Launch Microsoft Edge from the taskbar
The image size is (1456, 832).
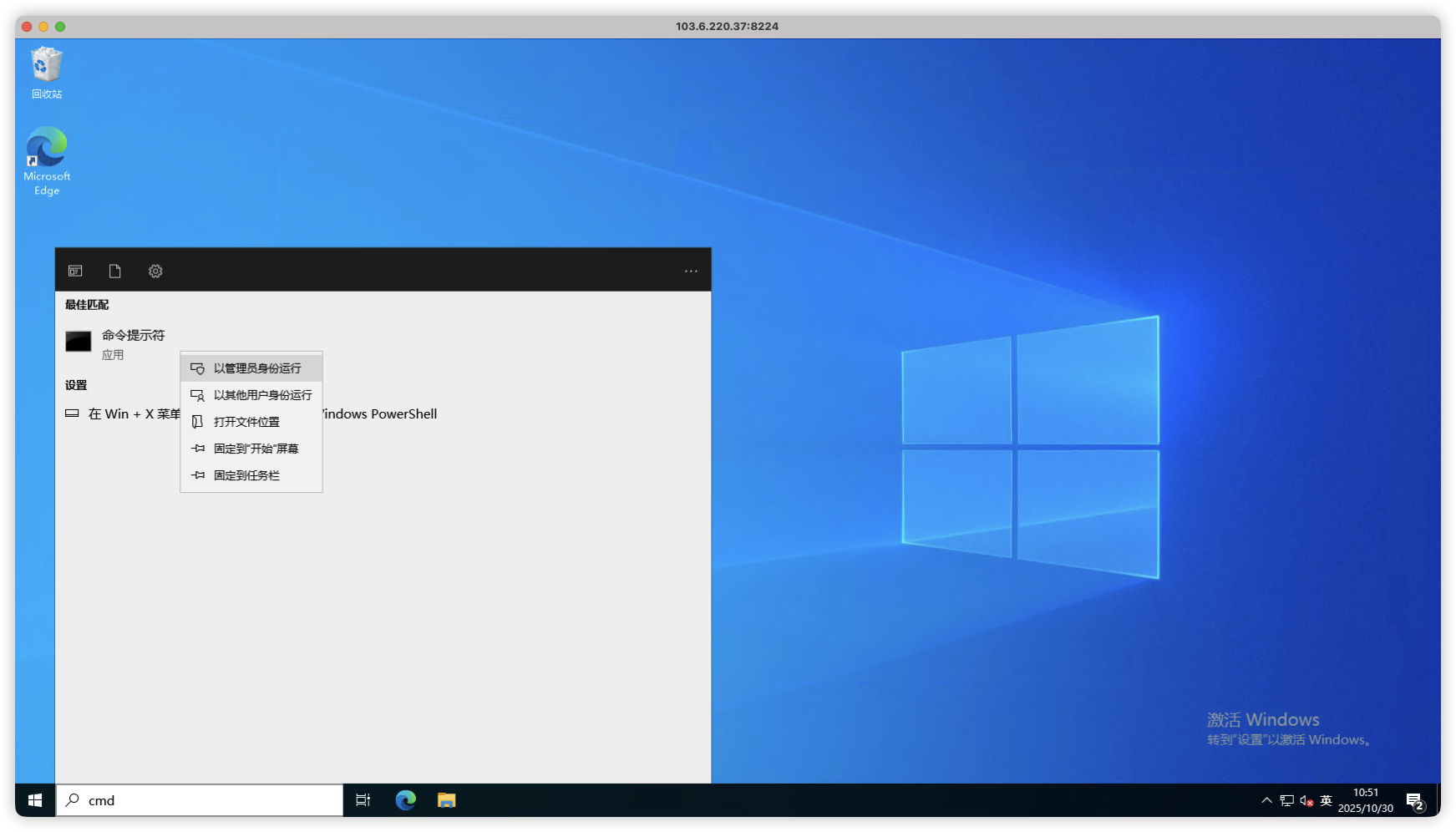pos(406,800)
